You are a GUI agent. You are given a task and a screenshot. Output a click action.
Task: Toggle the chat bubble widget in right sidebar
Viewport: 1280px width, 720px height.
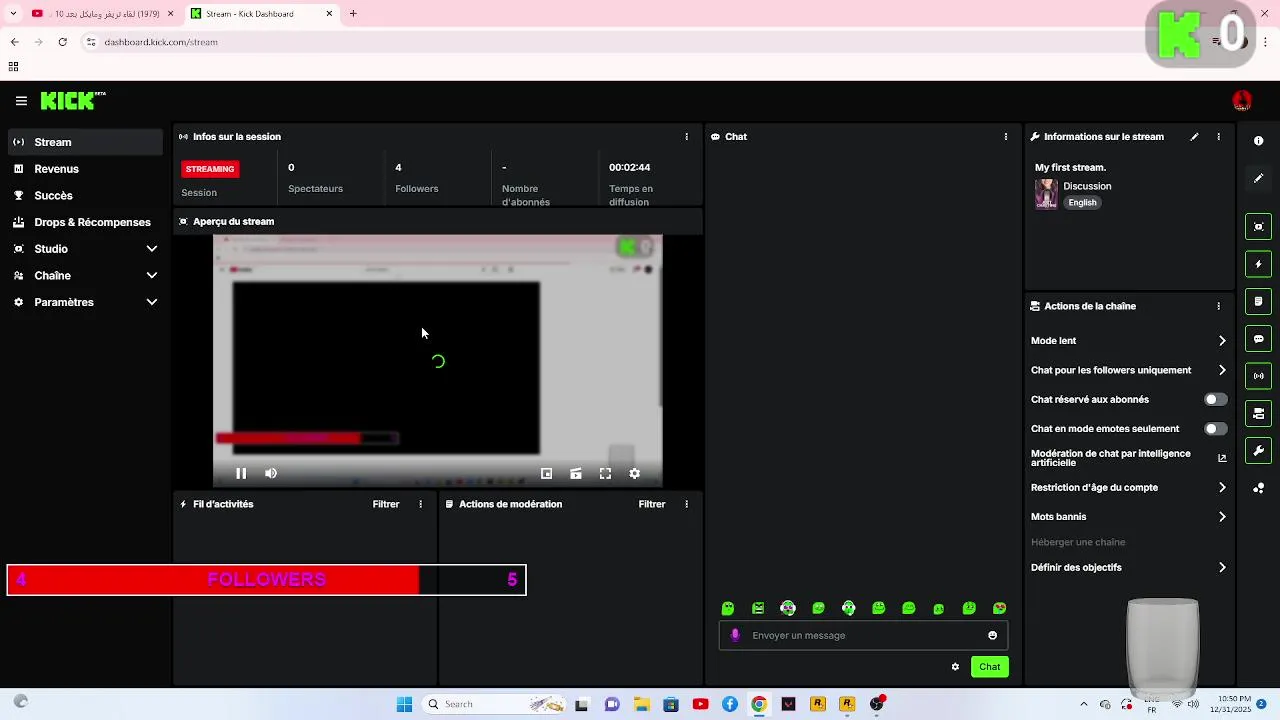click(1259, 339)
